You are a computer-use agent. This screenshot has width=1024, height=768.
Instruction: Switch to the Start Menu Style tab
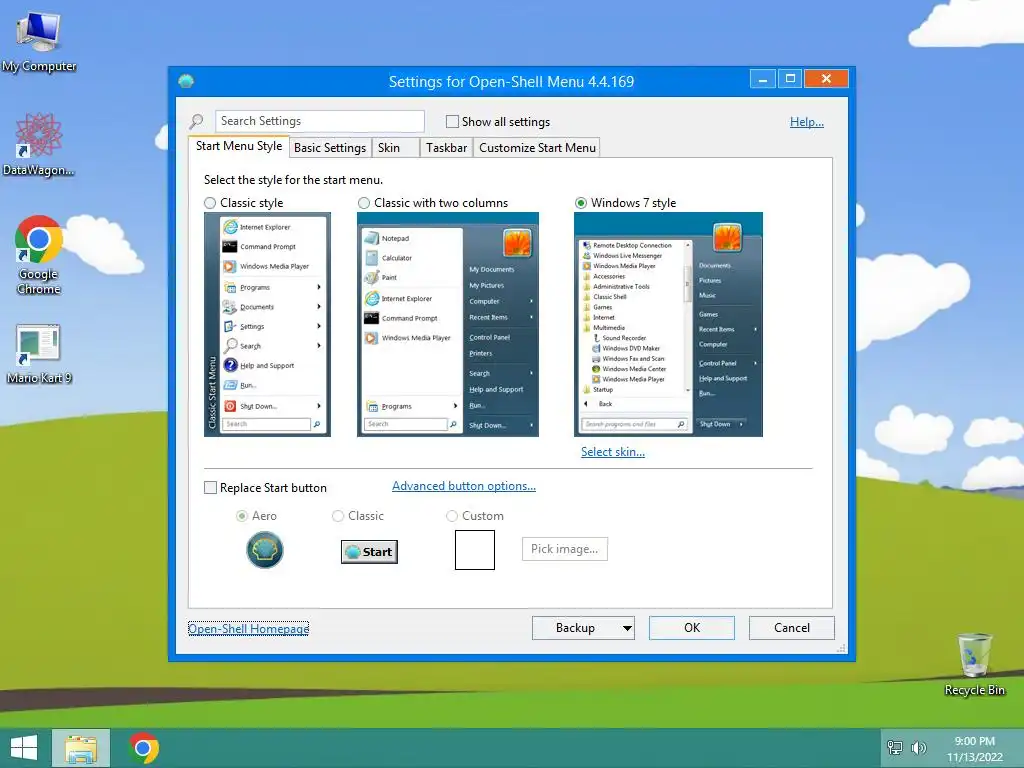pyautogui.click(x=239, y=146)
